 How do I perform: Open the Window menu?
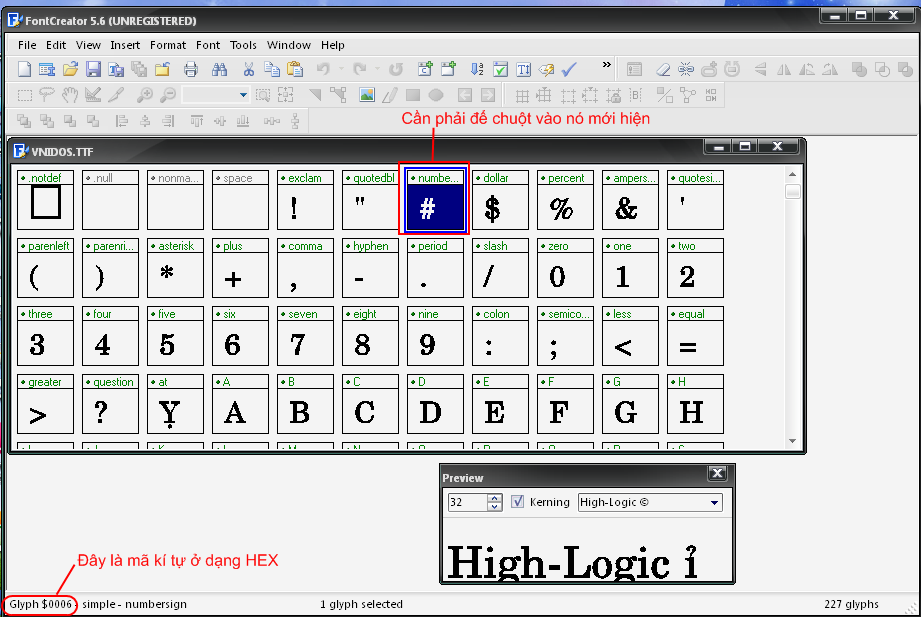pos(288,45)
